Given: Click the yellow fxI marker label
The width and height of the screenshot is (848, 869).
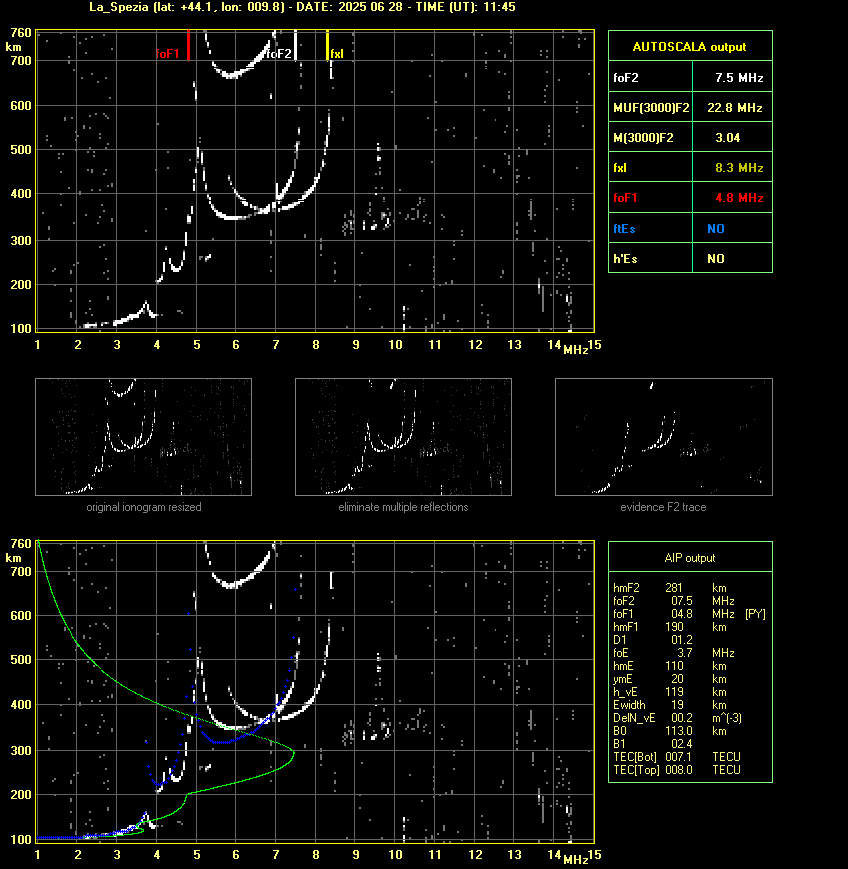Looking at the screenshot, I should click(337, 54).
